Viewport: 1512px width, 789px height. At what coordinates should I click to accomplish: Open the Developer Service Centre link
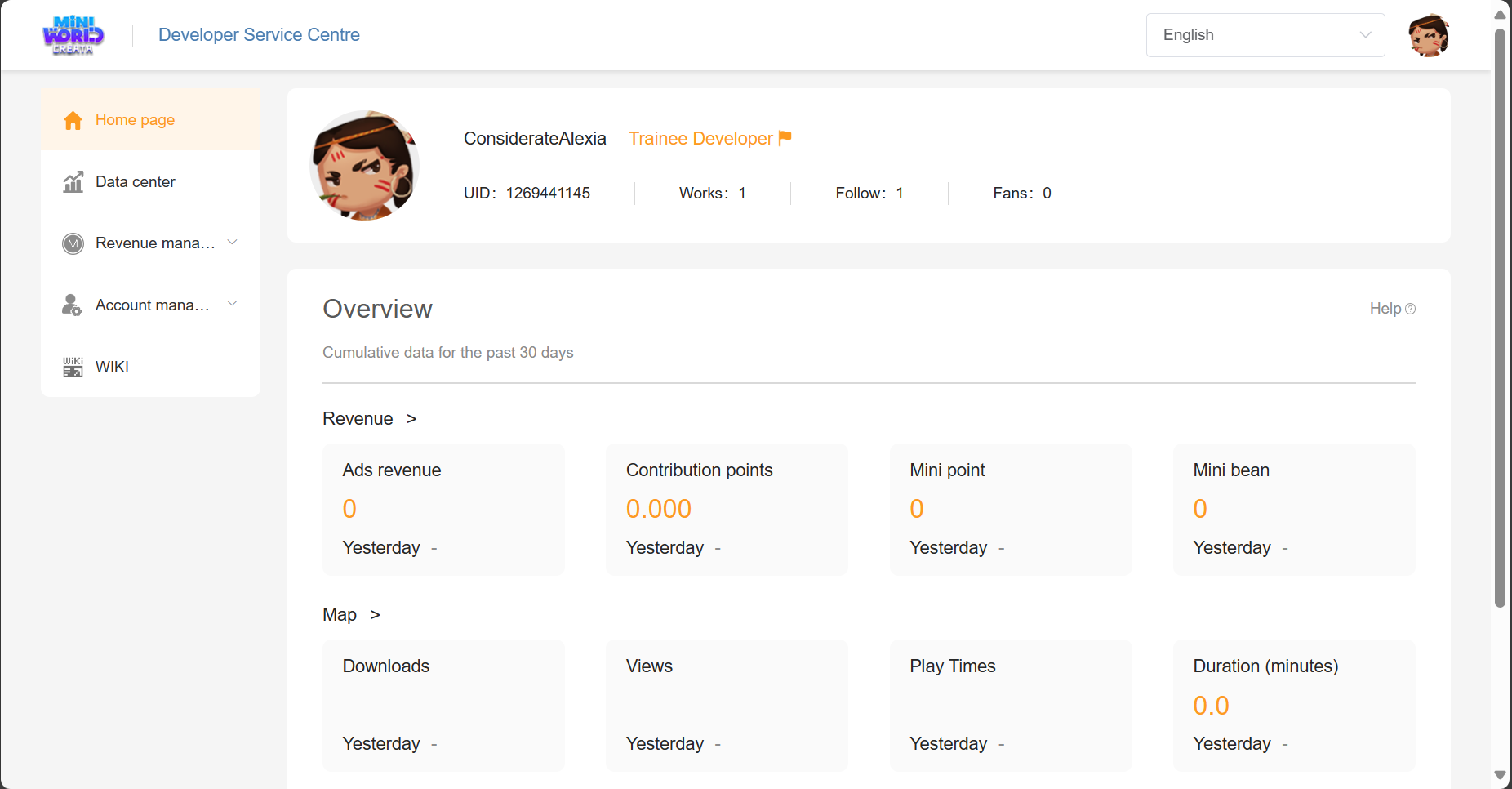point(259,35)
